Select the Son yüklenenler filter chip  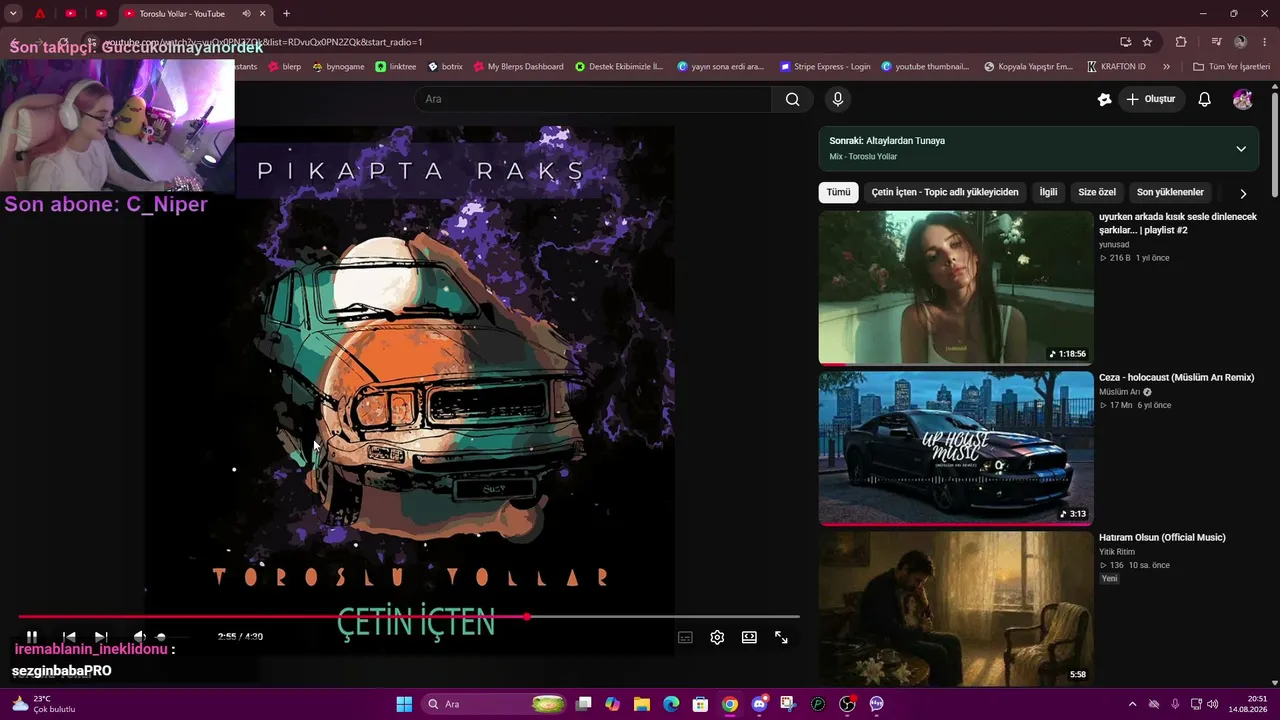pos(1170,192)
